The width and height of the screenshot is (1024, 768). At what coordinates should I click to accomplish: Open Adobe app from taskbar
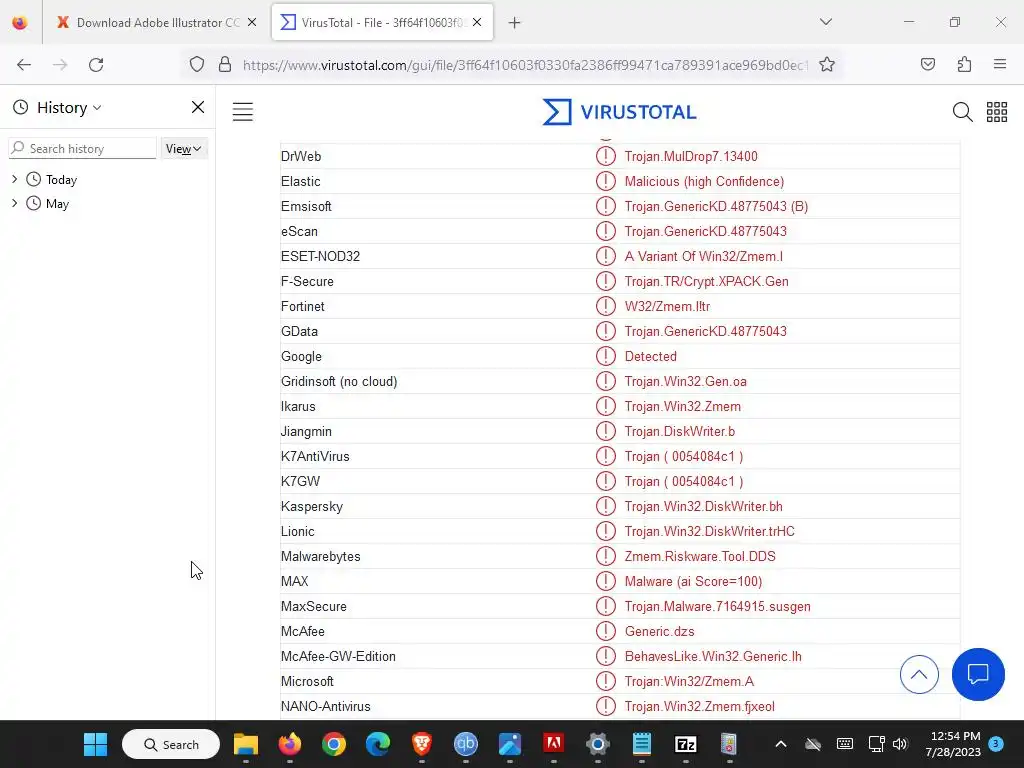[x=554, y=744]
